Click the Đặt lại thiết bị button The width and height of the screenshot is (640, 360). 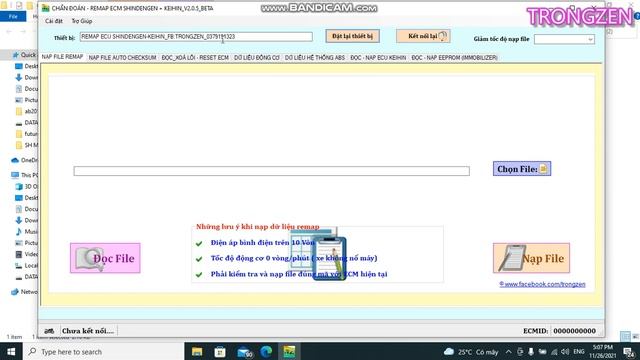coord(353,36)
